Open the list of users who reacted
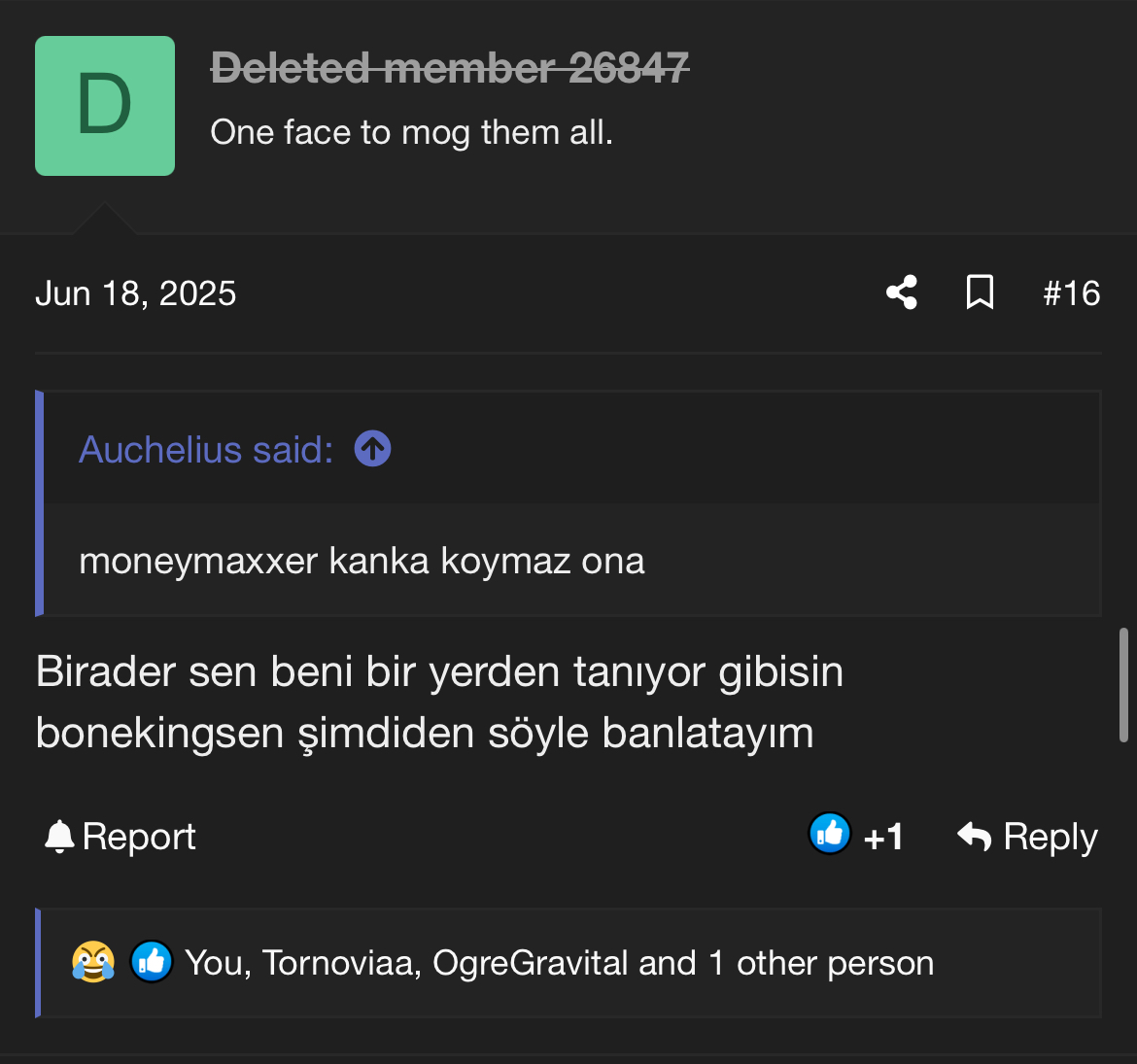1137x1064 pixels. click(x=559, y=963)
